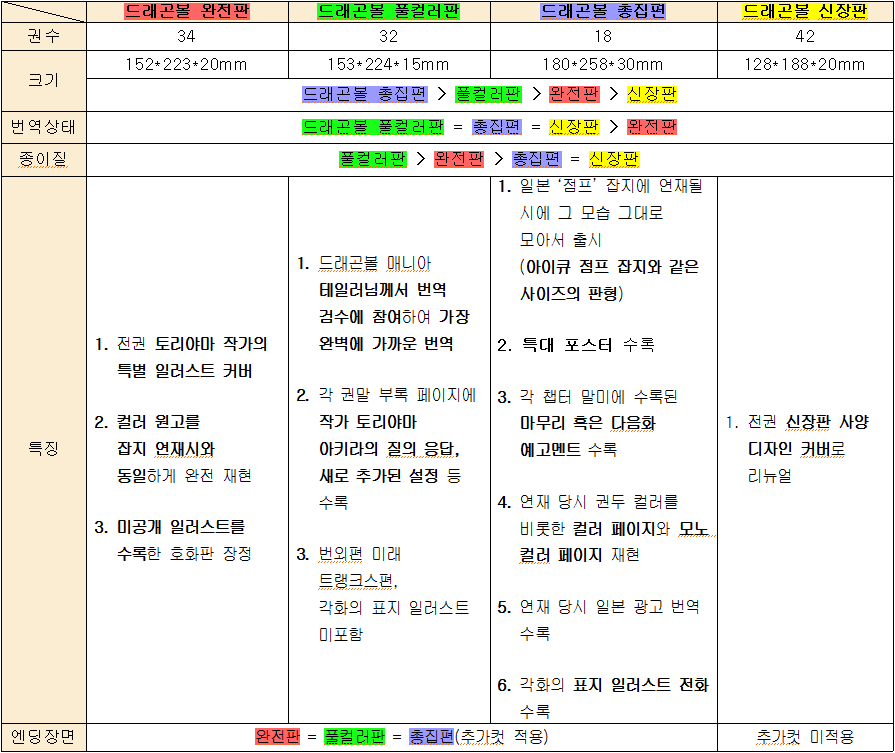Click feature '미공개 일러스트를 수록한 호화판 장정'
Screen dimensions: 895x753
click(174, 540)
